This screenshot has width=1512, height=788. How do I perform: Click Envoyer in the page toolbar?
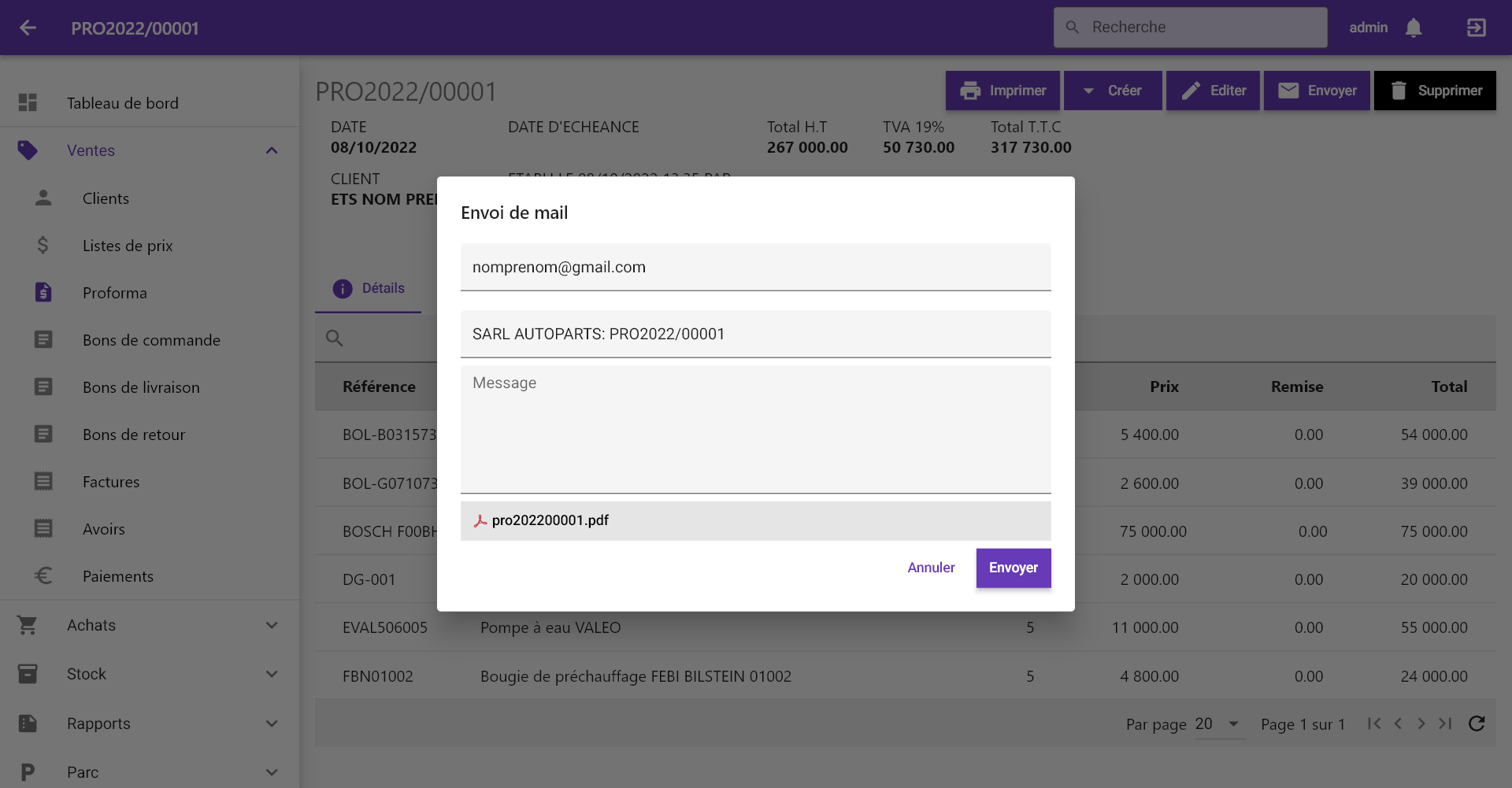click(x=1317, y=91)
